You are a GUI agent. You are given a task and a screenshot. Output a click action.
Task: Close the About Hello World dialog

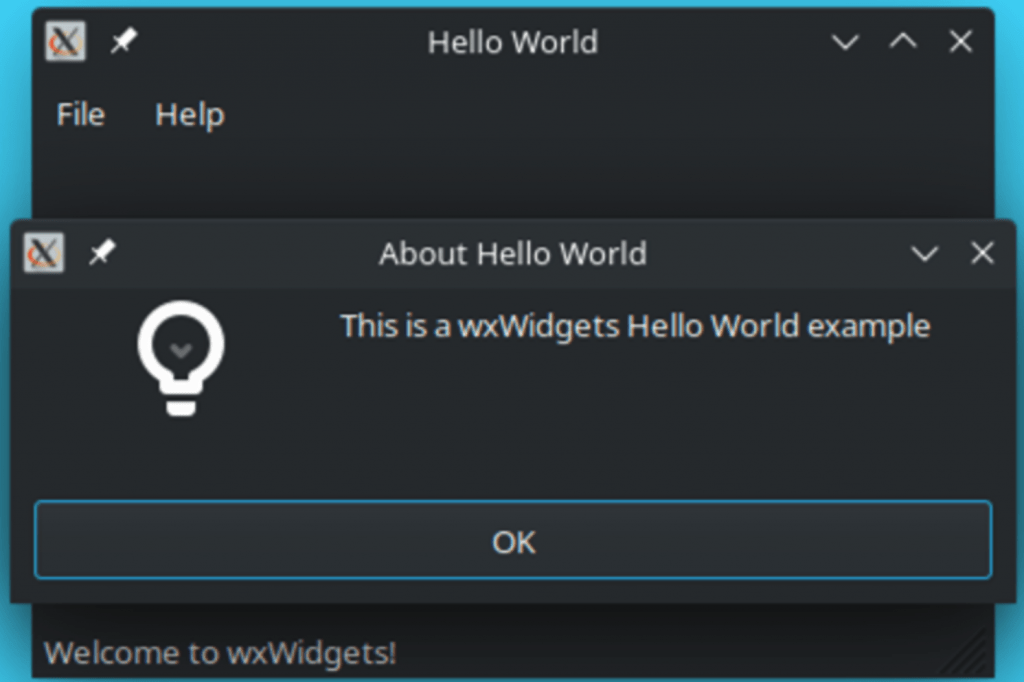(982, 253)
